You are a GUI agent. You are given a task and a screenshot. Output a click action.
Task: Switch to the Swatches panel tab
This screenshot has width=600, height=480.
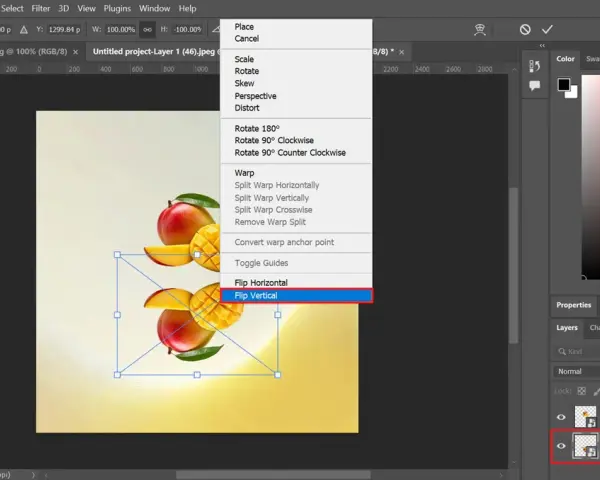click(x=593, y=59)
